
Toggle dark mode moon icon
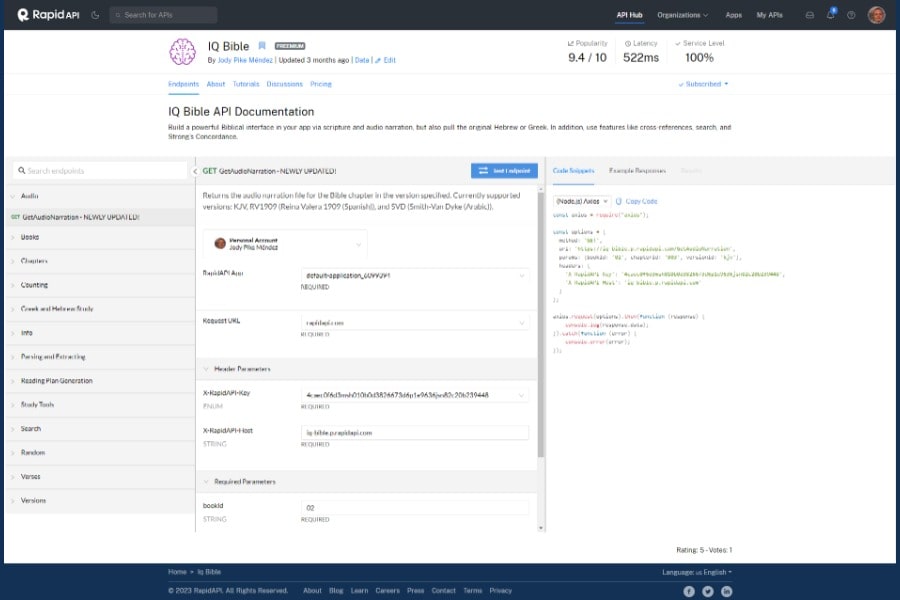point(95,15)
